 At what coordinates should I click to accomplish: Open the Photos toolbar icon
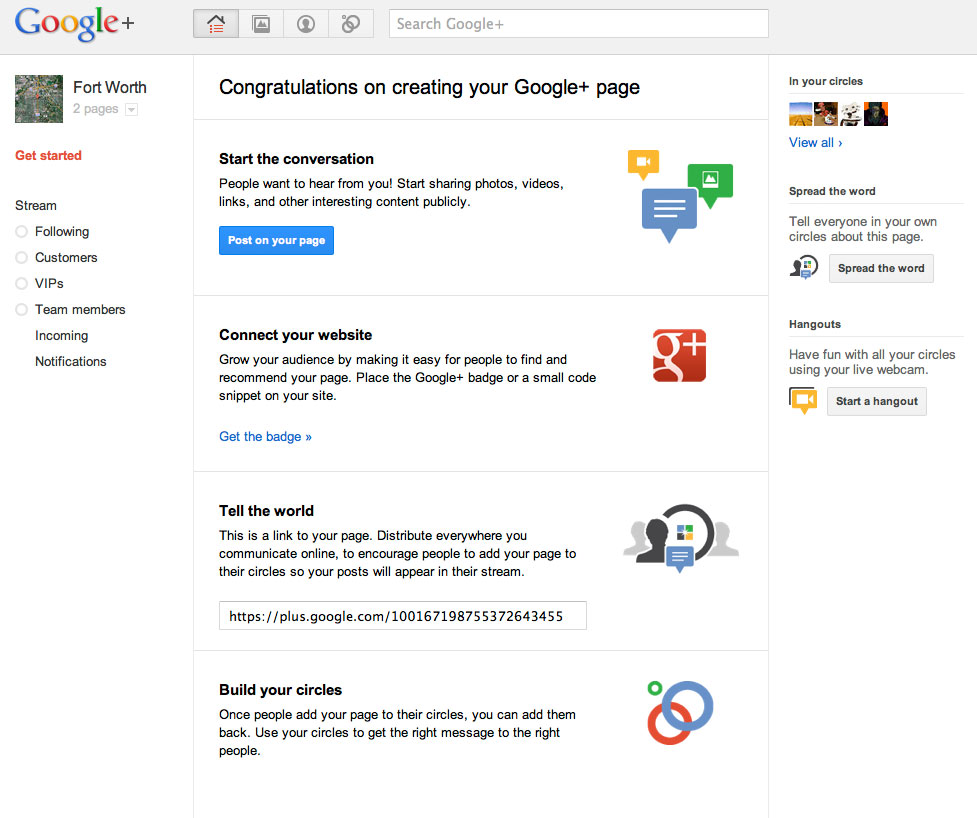click(261, 24)
